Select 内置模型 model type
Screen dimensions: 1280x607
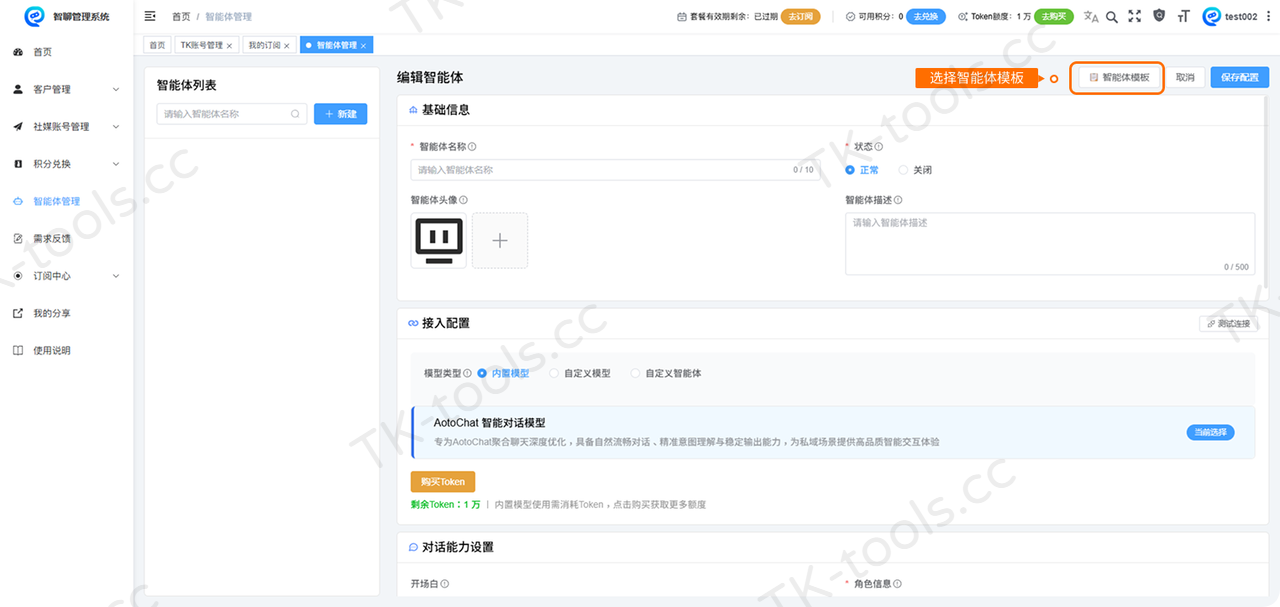[x=482, y=373]
